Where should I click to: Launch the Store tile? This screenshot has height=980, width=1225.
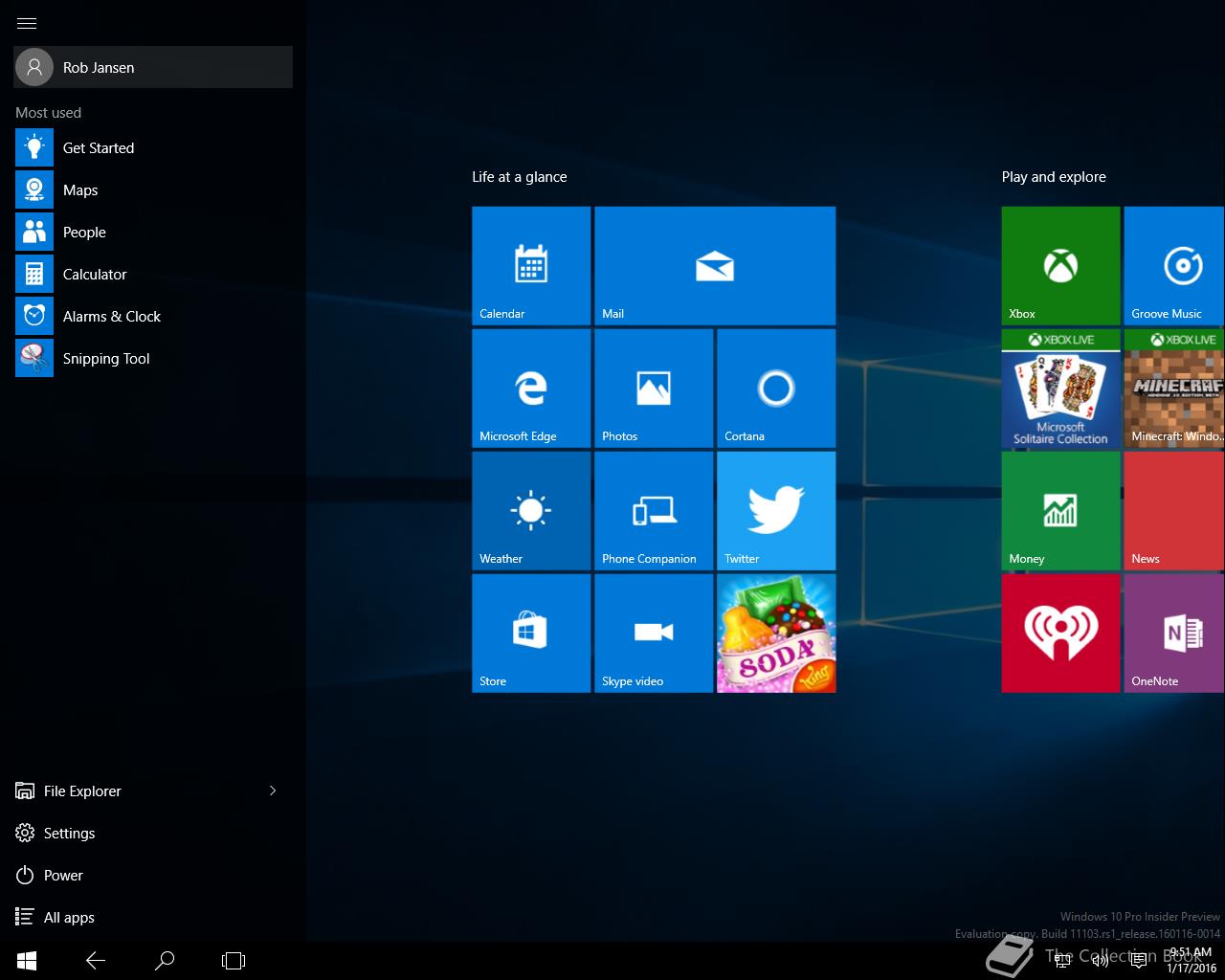(x=531, y=633)
